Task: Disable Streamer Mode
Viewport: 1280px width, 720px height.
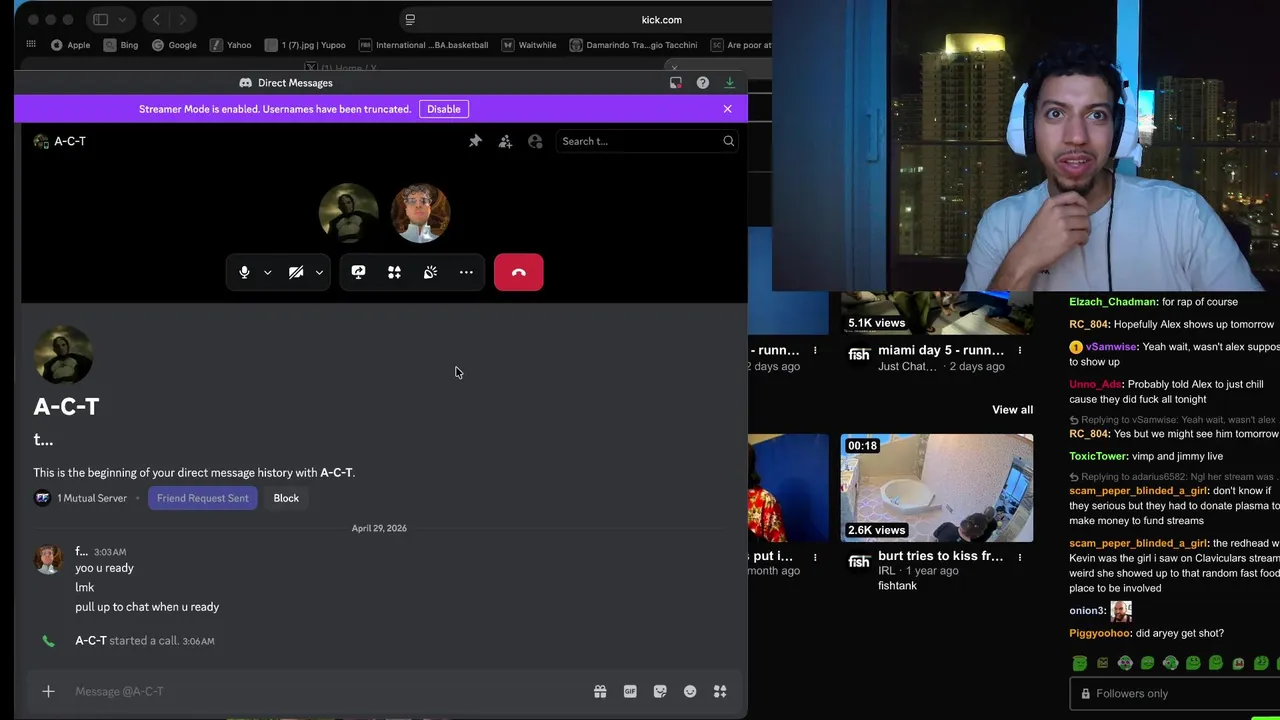Action: (444, 109)
